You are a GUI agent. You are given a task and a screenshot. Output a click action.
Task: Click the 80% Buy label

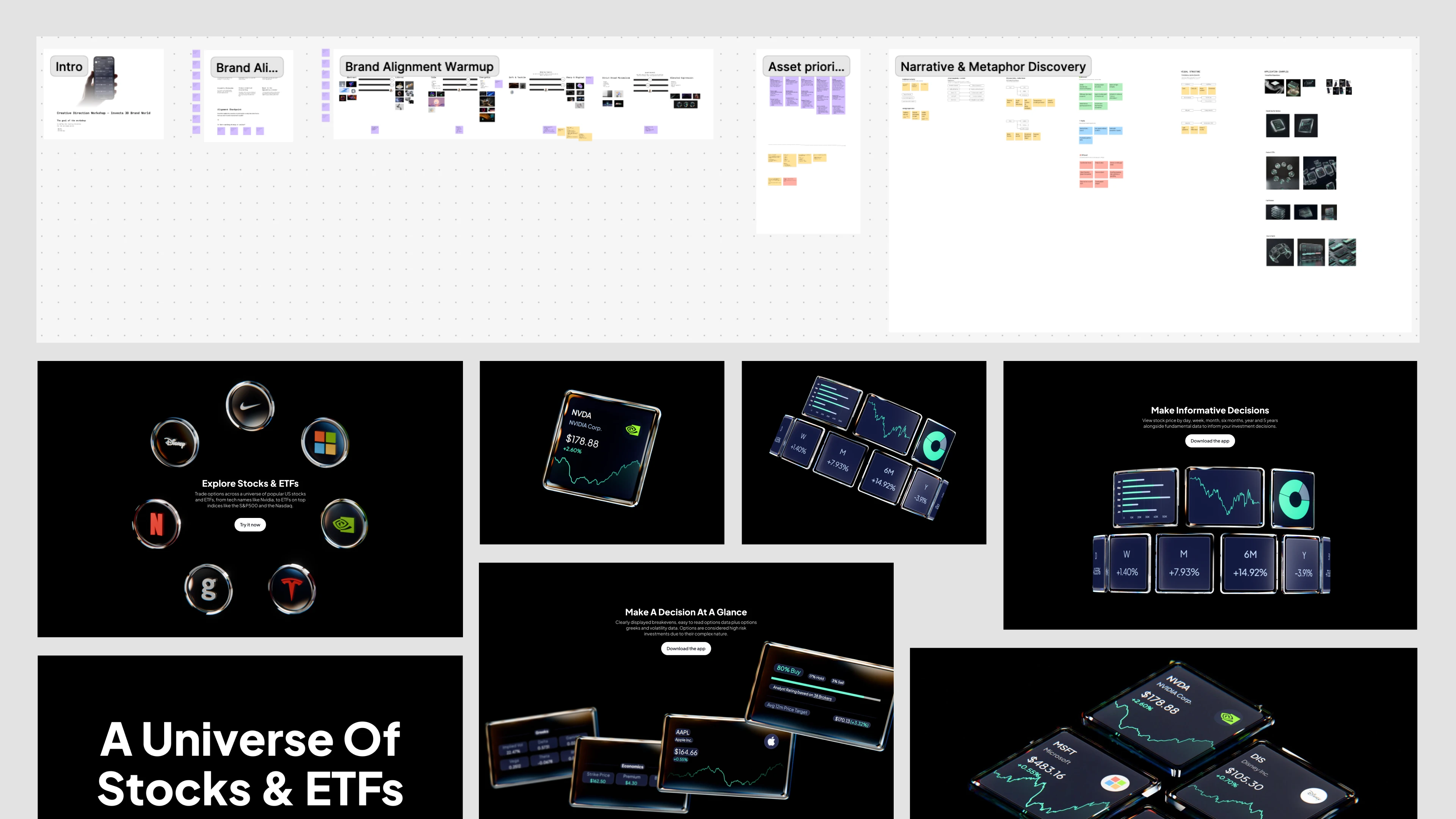789,670
